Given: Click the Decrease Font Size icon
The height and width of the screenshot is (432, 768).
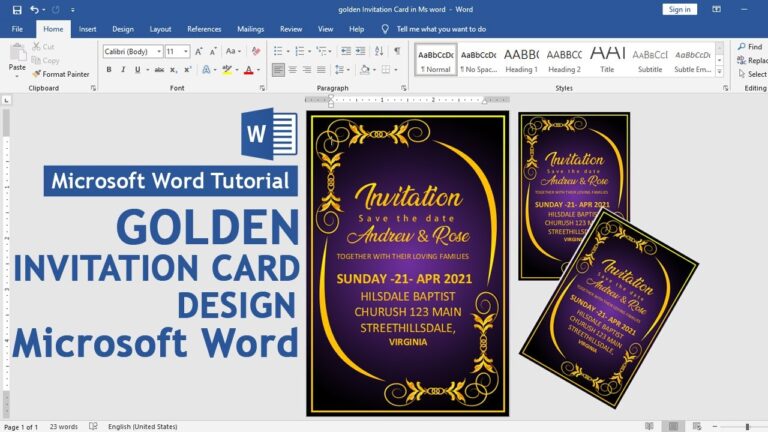Looking at the screenshot, I should 213,51.
